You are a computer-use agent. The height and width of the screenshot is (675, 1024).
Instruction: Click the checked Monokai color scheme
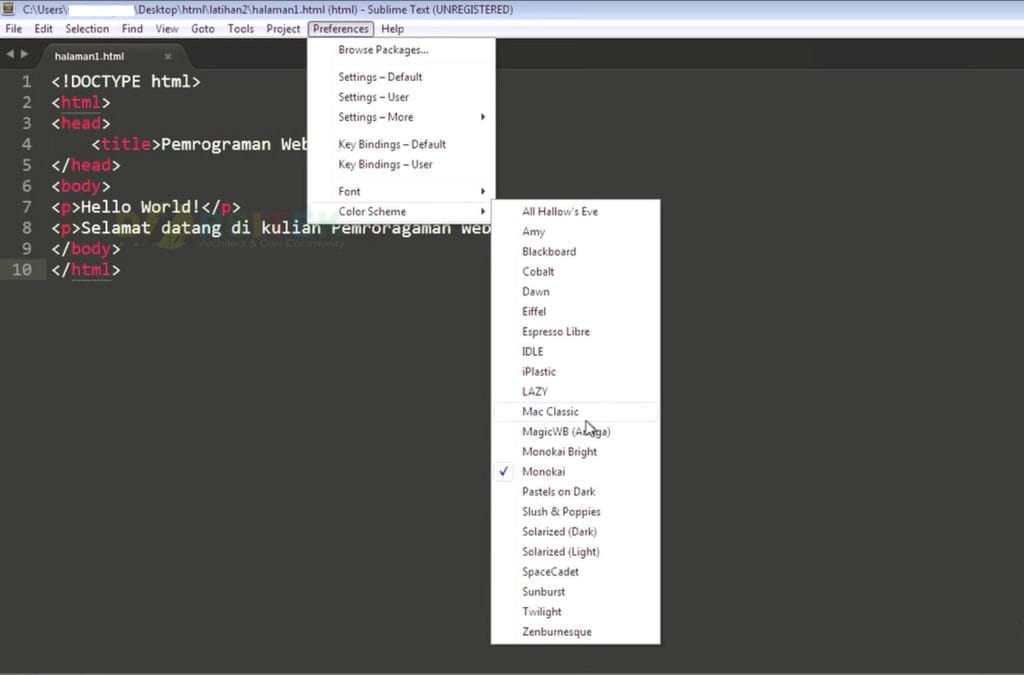coord(575,471)
